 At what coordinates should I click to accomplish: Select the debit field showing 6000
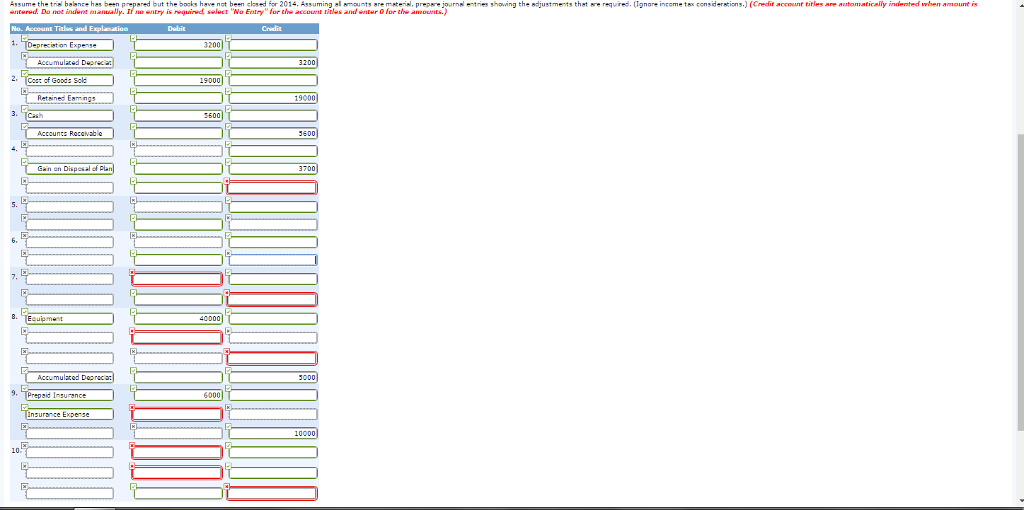pos(179,395)
